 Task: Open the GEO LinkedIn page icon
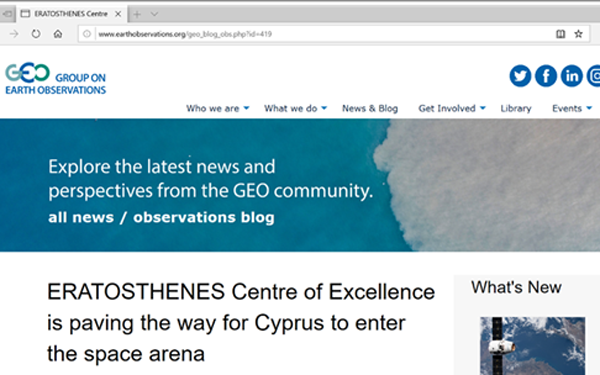(572, 76)
